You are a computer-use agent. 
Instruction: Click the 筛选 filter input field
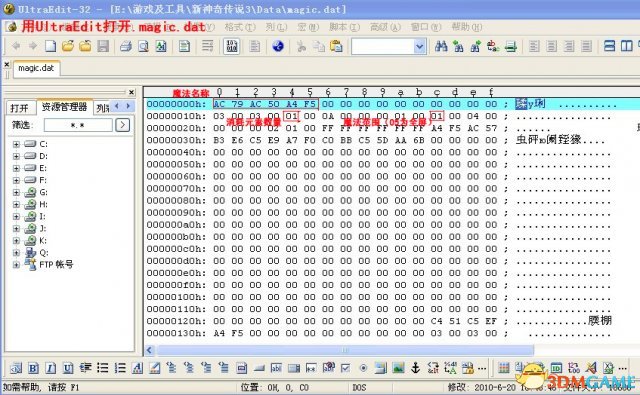tap(78, 125)
